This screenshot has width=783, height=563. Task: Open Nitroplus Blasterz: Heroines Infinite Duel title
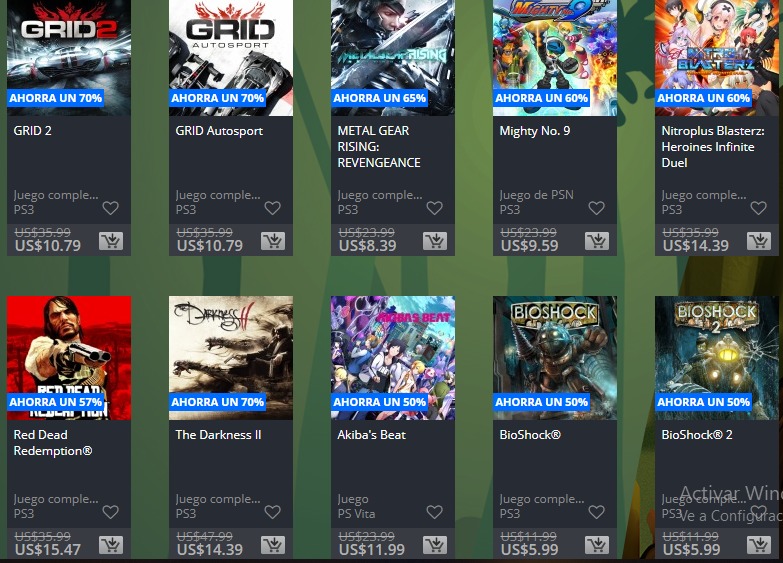(713, 146)
